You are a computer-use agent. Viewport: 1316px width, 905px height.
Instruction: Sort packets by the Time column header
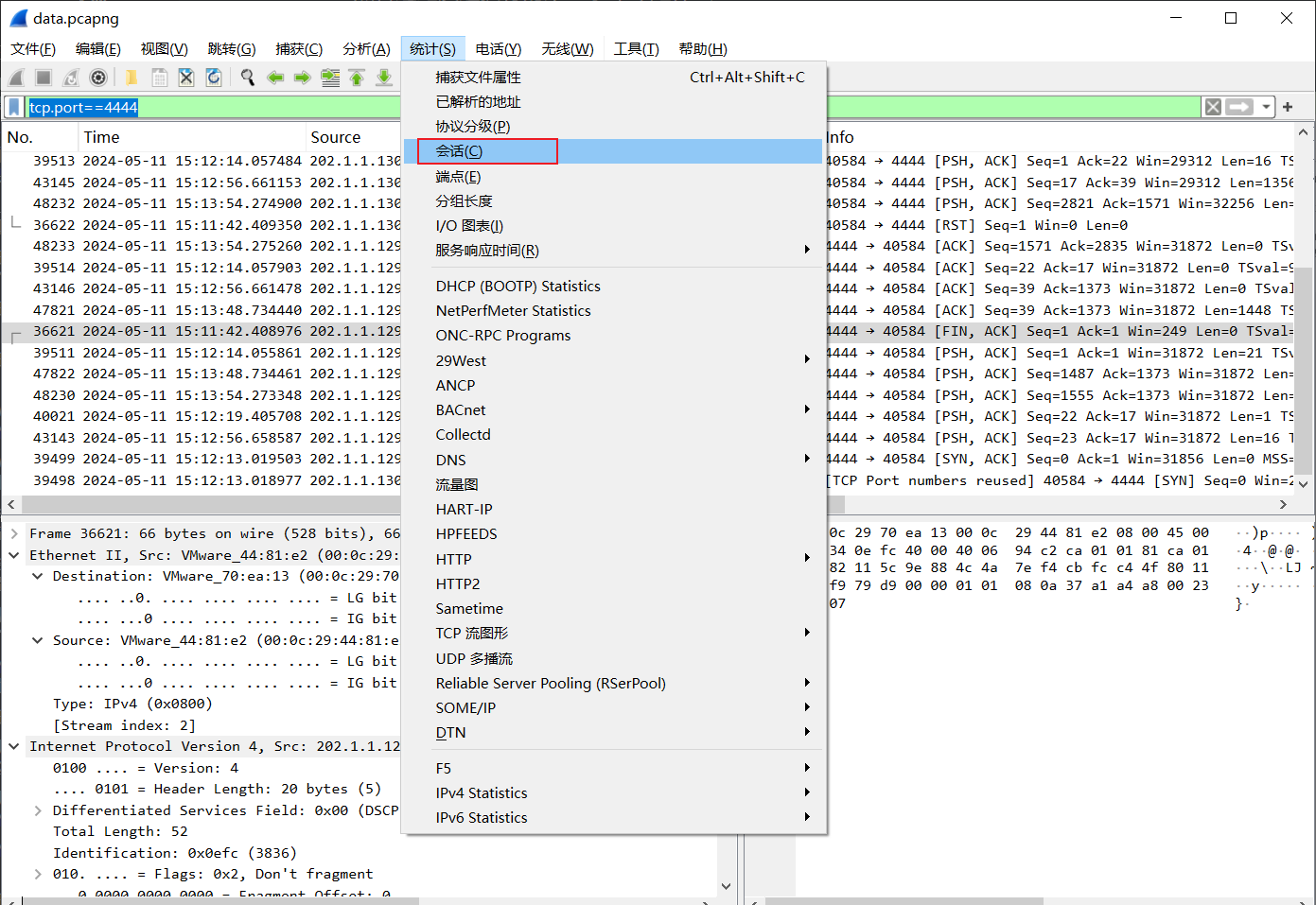pos(191,137)
